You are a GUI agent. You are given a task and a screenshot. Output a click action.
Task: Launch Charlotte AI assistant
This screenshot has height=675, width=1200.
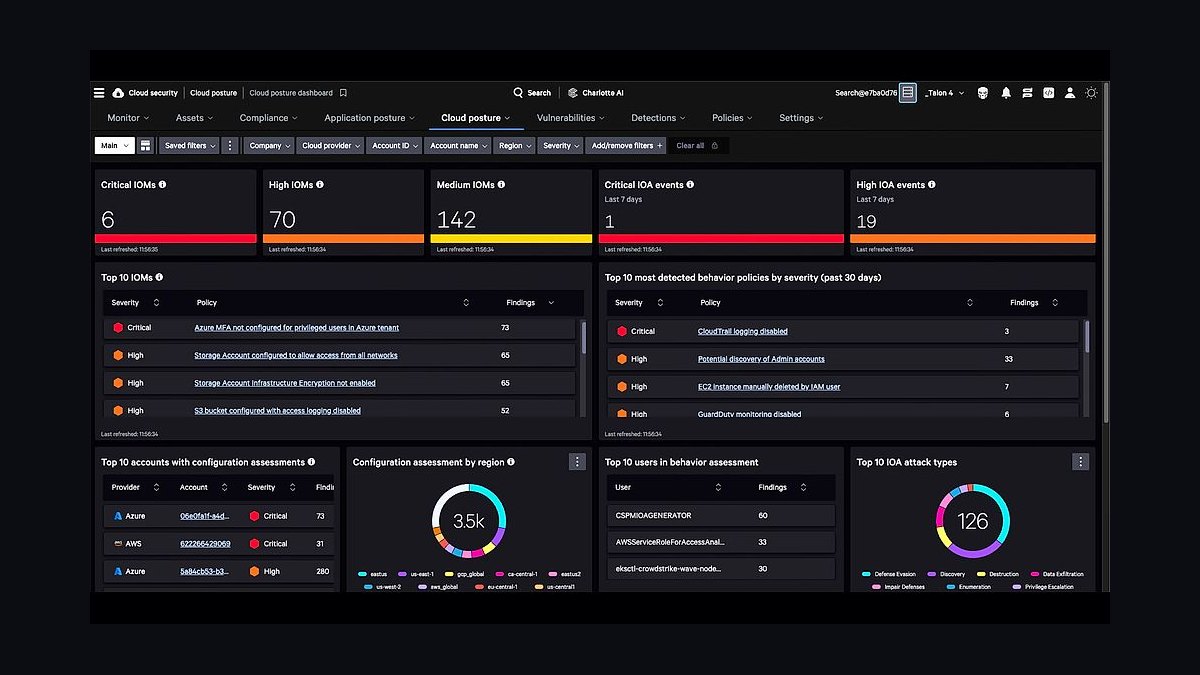596,93
